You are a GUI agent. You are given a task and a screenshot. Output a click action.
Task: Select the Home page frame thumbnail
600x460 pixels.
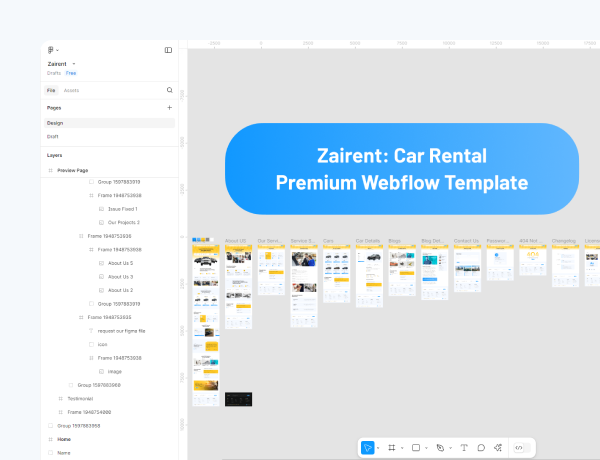click(x=206, y=325)
